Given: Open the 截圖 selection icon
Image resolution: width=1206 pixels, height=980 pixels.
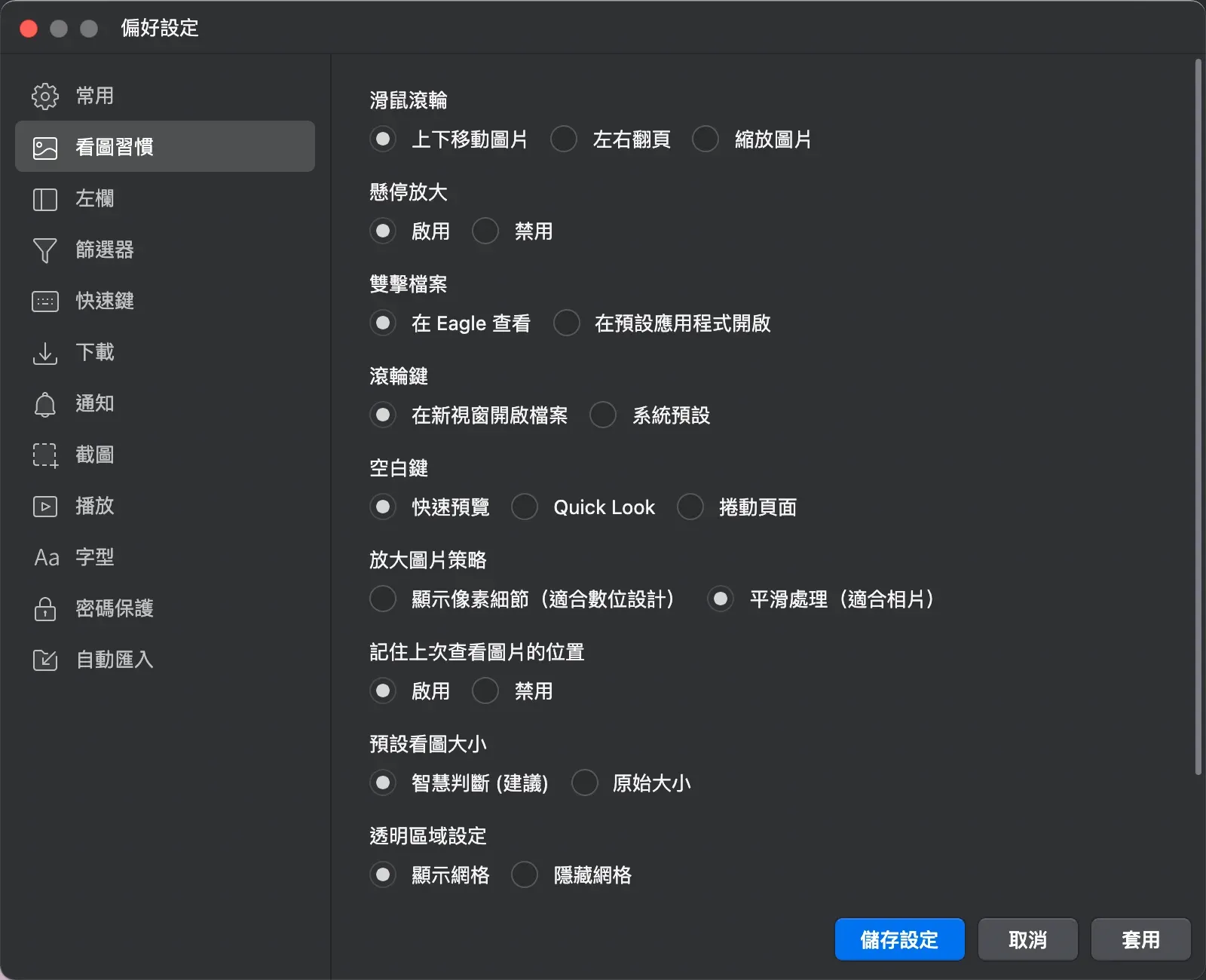Looking at the screenshot, I should click(x=45, y=455).
